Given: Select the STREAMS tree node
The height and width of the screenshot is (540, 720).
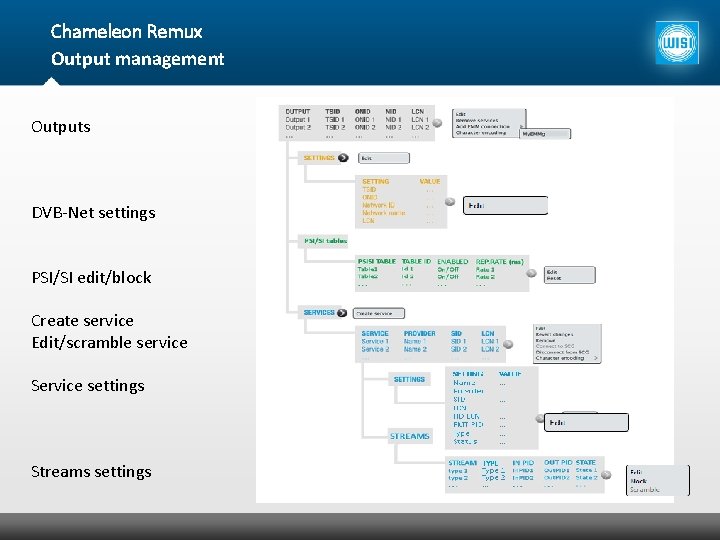Looking at the screenshot, I should pos(410,436).
